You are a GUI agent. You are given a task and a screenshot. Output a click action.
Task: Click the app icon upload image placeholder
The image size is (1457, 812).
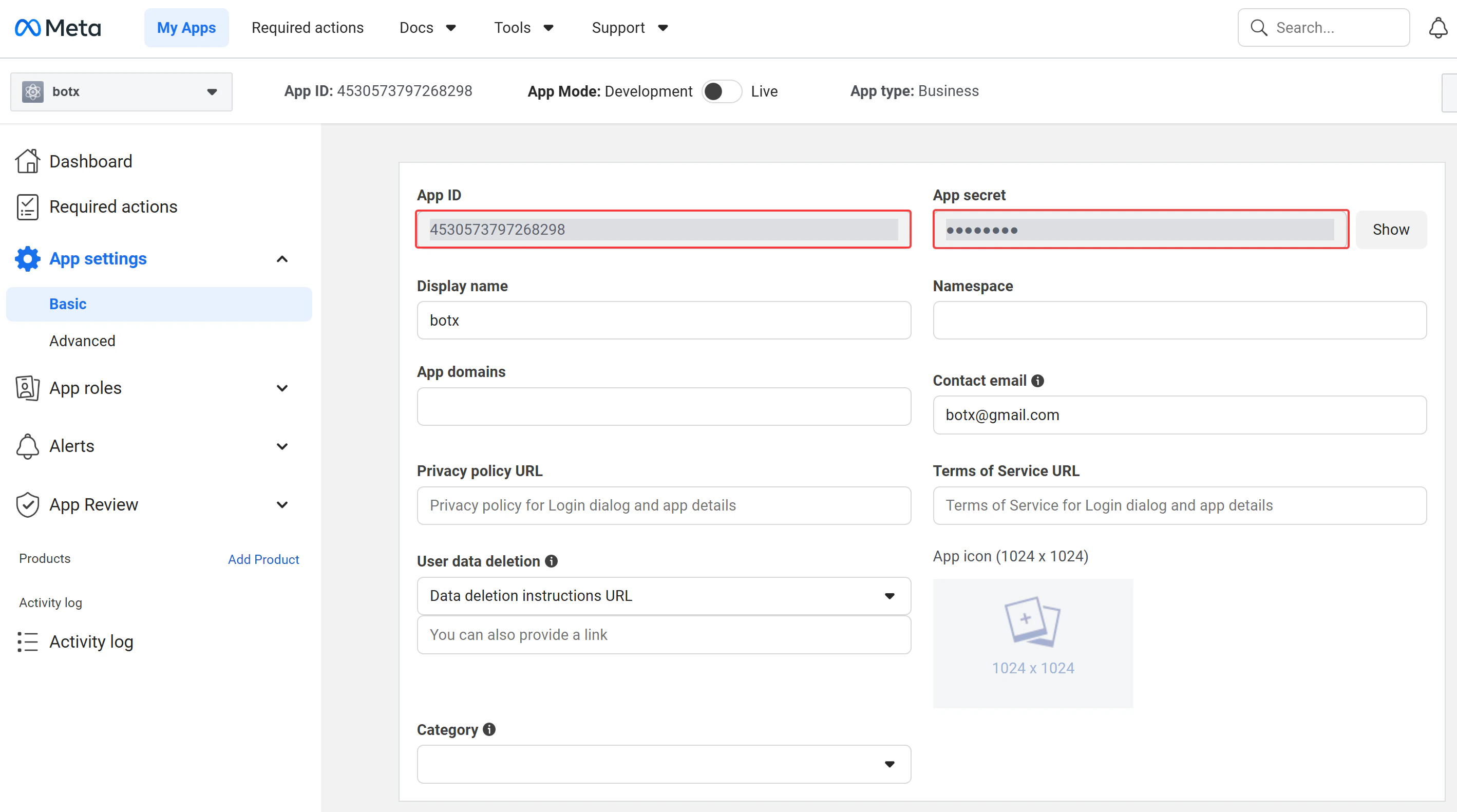[x=1033, y=643]
